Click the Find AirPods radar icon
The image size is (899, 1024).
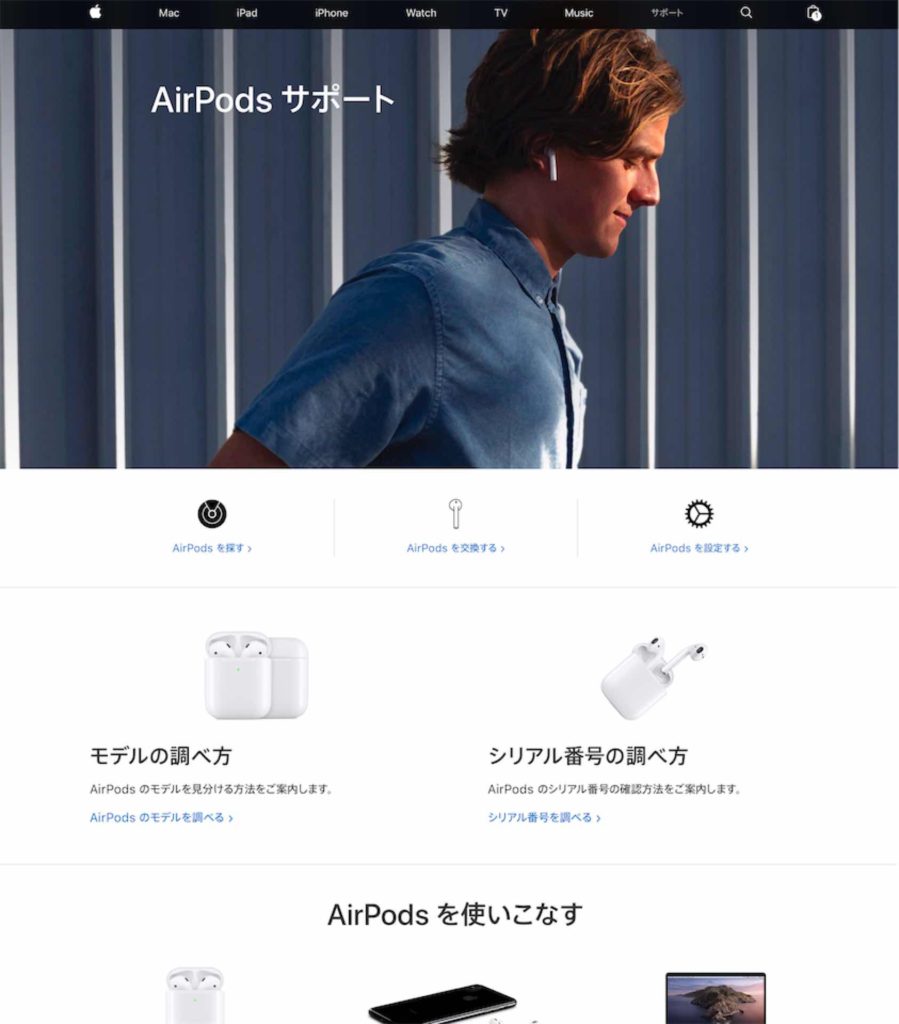[212, 514]
